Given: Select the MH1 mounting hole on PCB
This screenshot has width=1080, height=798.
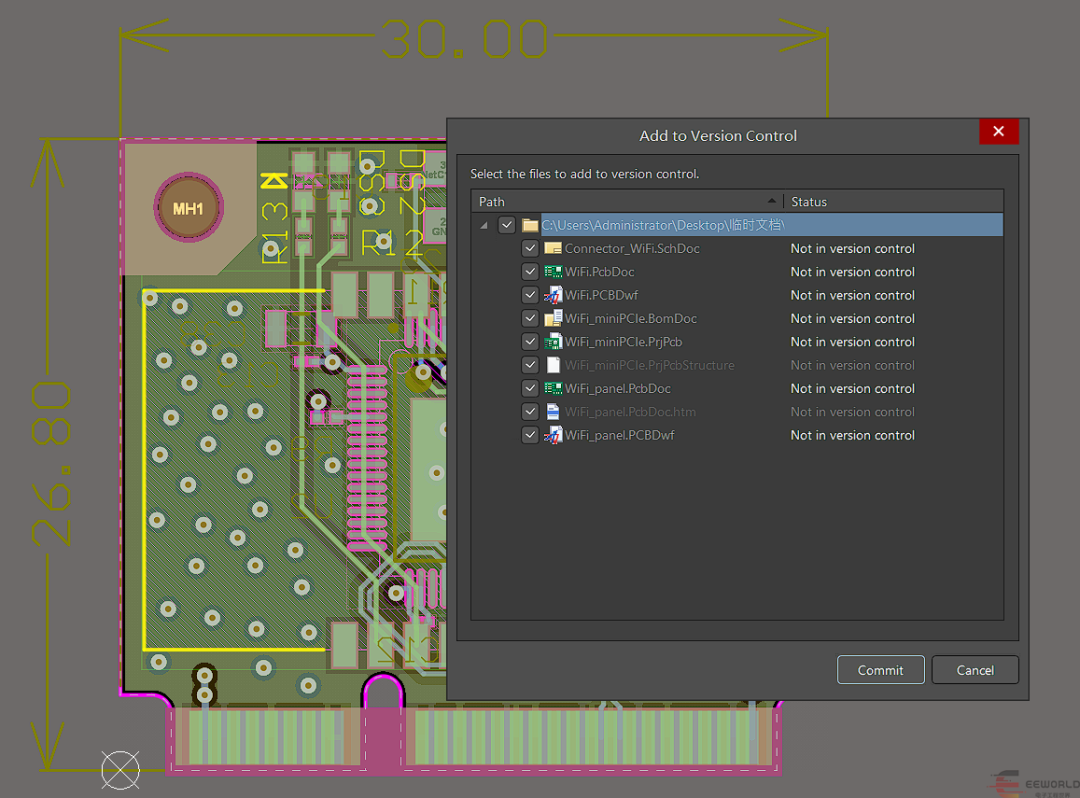Looking at the screenshot, I should pyautogui.click(x=188, y=209).
